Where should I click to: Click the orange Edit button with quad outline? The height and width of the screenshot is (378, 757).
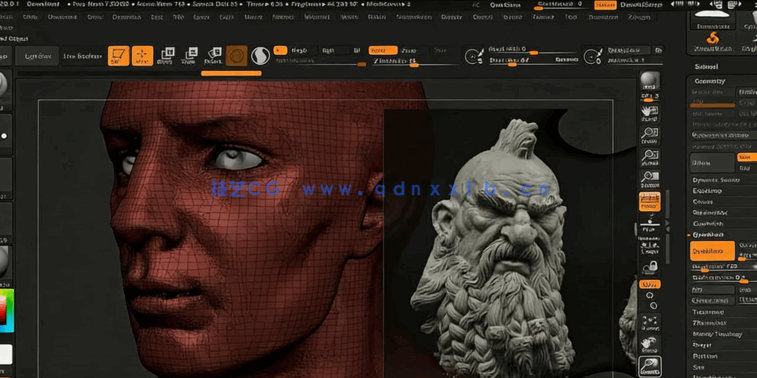(x=118, y=56)
